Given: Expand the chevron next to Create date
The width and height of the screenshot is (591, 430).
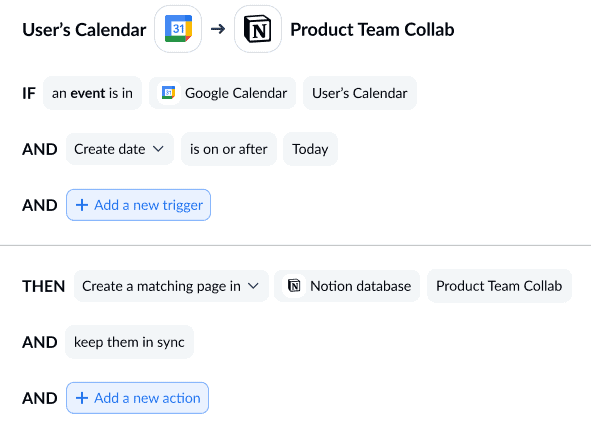Looking at the screenshot, I should coord(159,149).
